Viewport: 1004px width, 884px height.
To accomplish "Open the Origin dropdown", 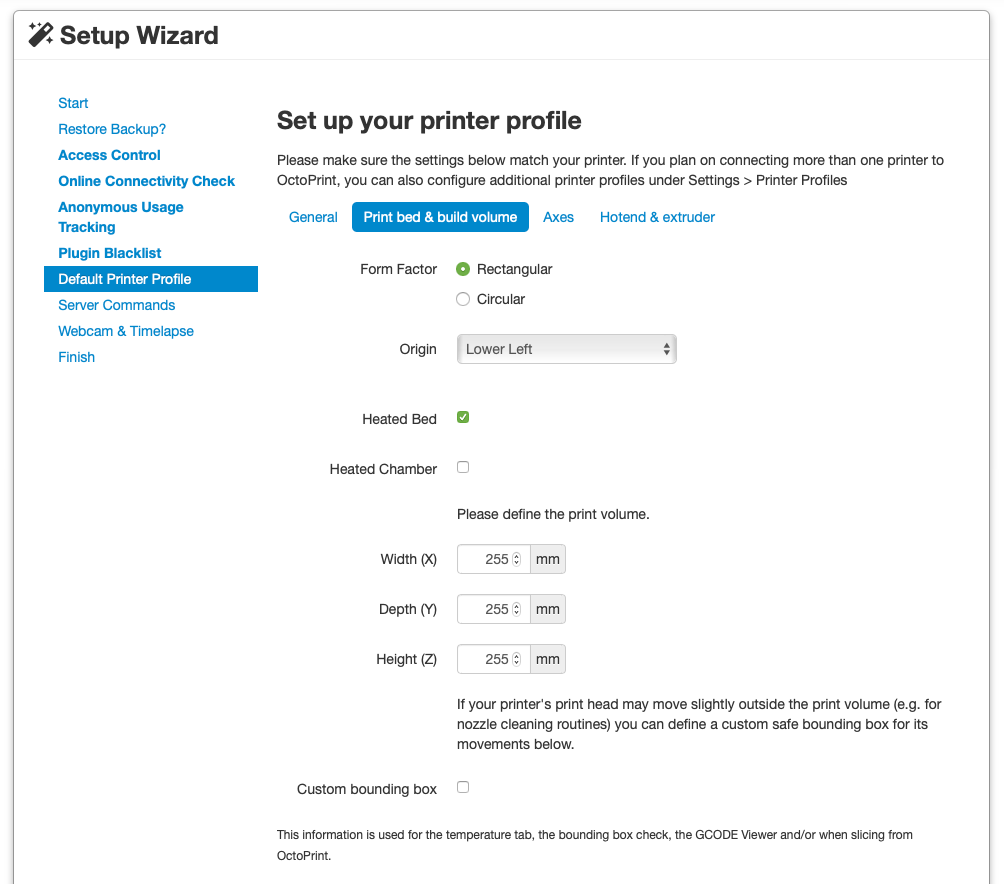I will [x=566, y=349].
